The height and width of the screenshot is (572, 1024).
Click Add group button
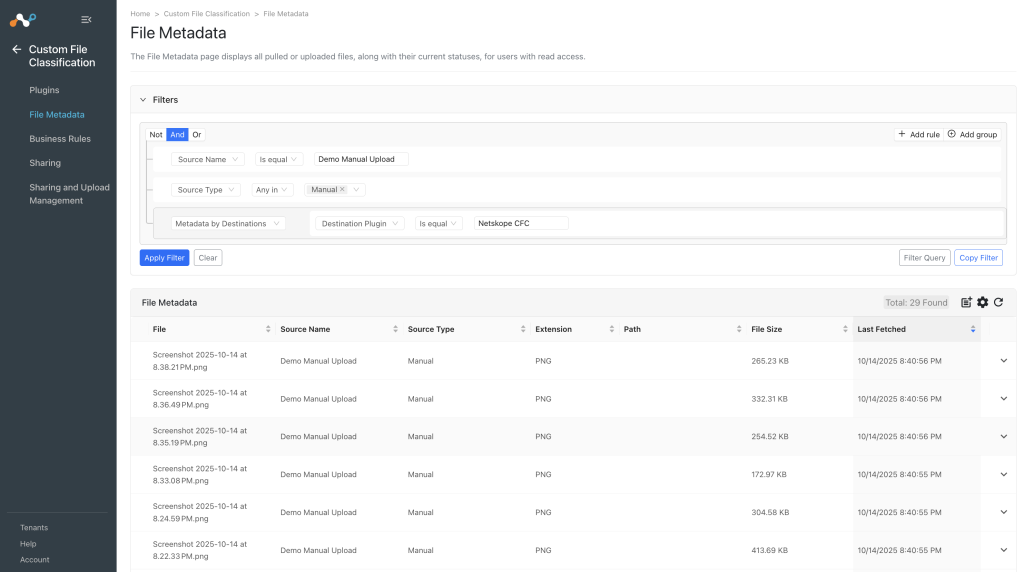tap(972, 135)
